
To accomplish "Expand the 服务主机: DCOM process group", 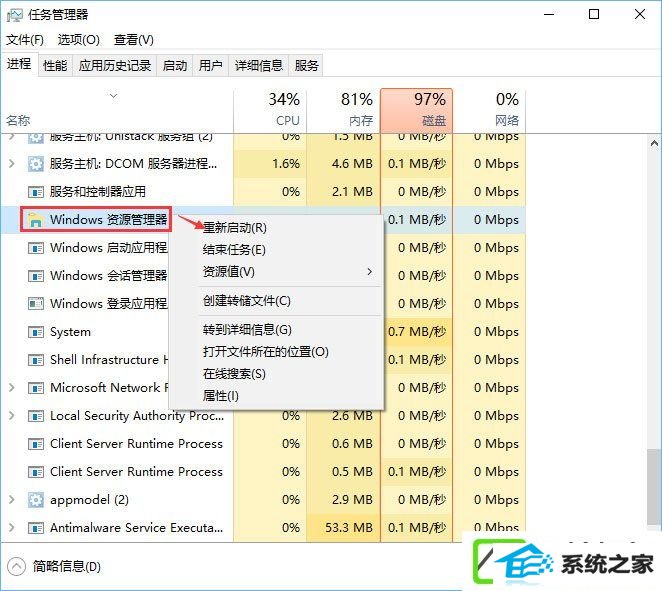I will tap(12, 163).
